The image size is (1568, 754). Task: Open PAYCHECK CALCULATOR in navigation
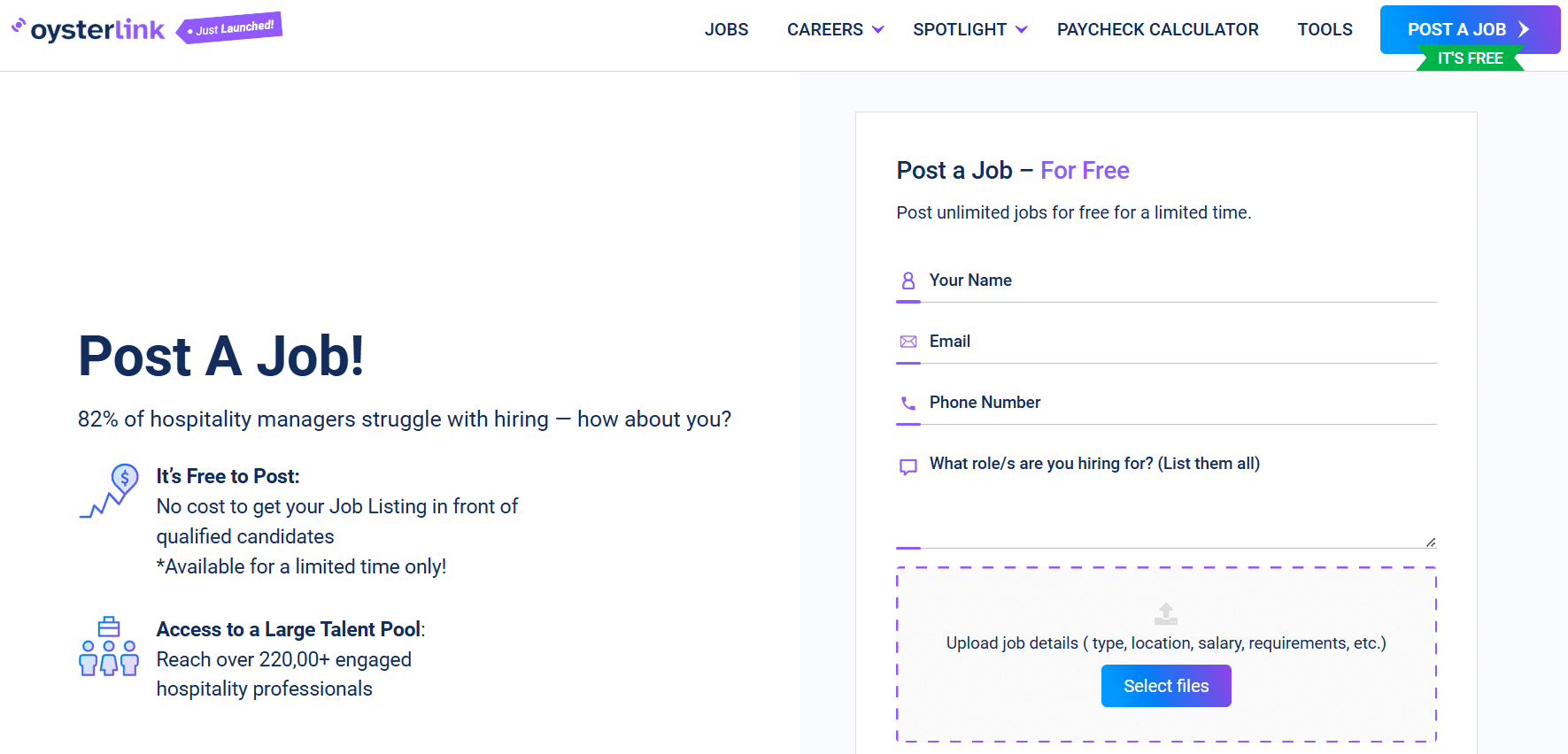pyautogui.click(x=1157, y=30)
